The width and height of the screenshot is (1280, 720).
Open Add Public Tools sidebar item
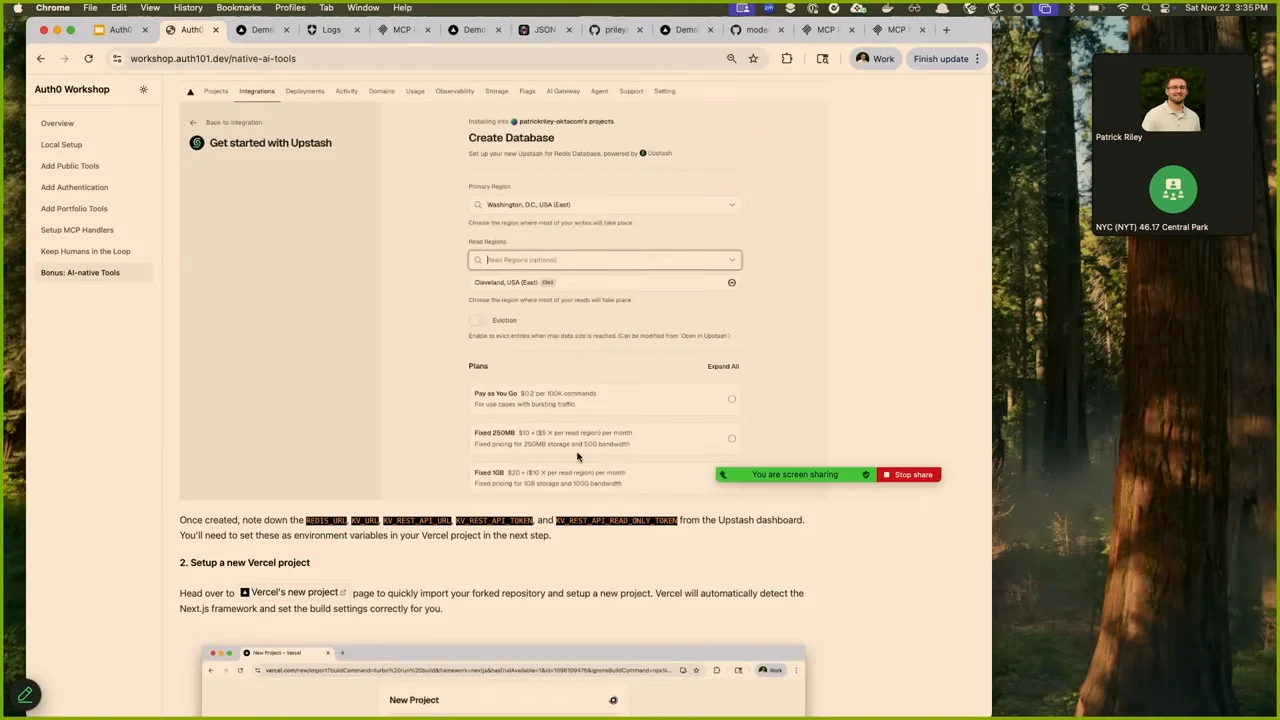(70, 166)
